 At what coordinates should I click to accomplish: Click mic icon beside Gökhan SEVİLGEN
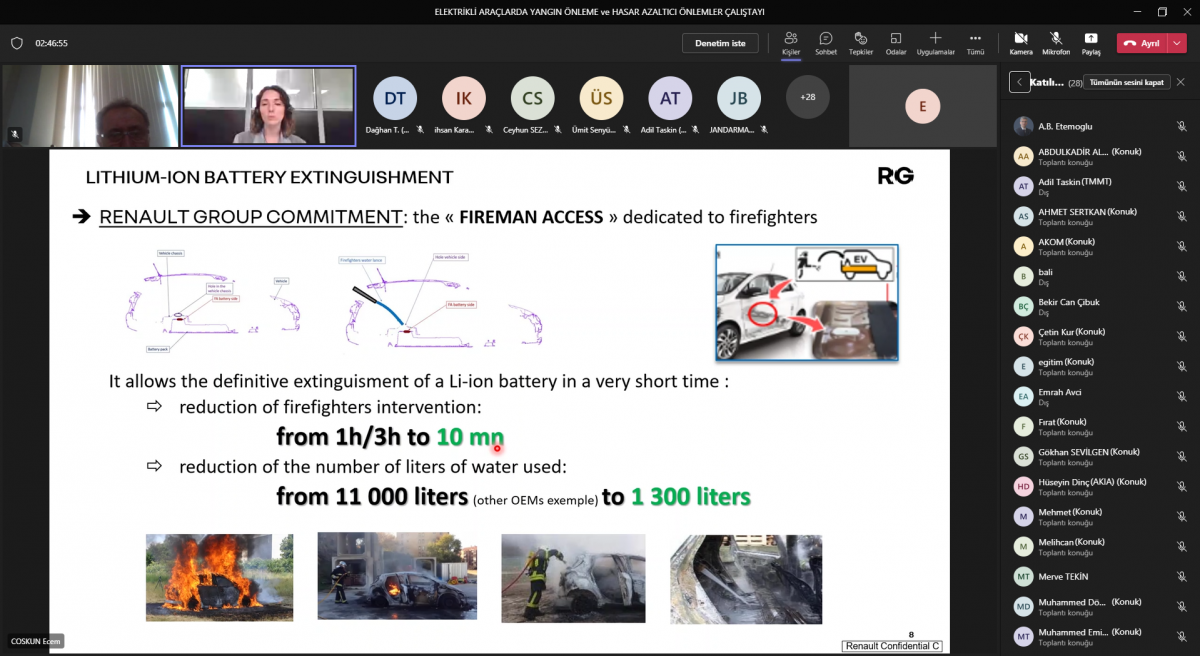tap(1181, 456)
